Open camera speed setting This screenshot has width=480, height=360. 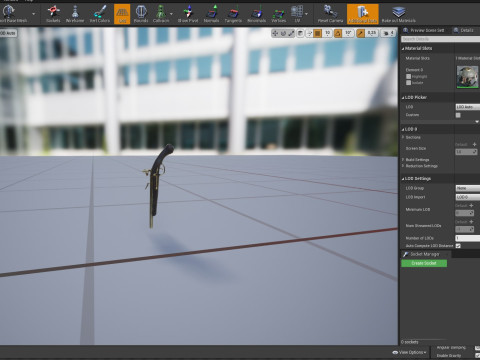pyautogui.click(x=388, y=33)
